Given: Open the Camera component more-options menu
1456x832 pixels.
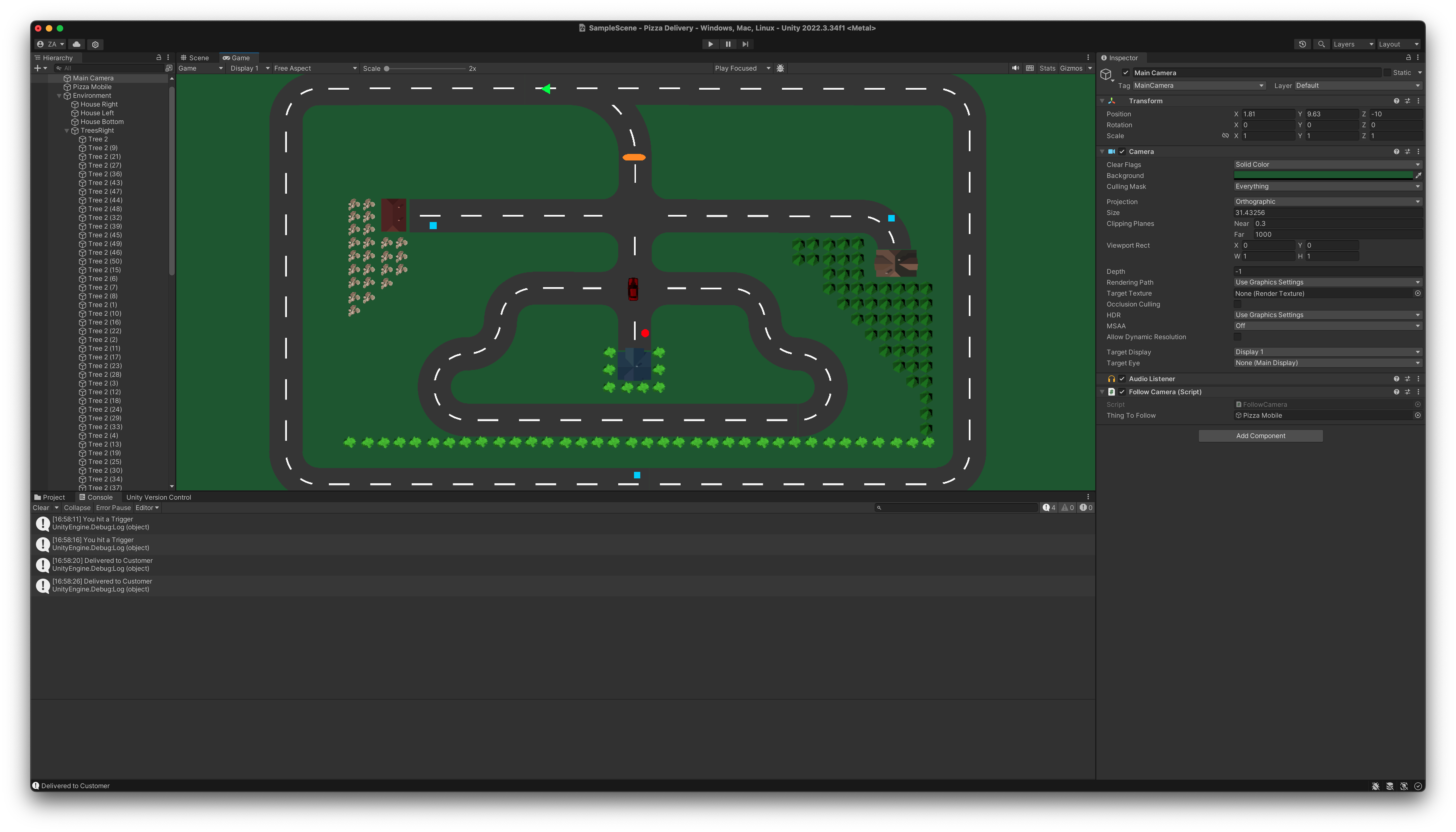Looking at the screenshot, I should 1418,152.
